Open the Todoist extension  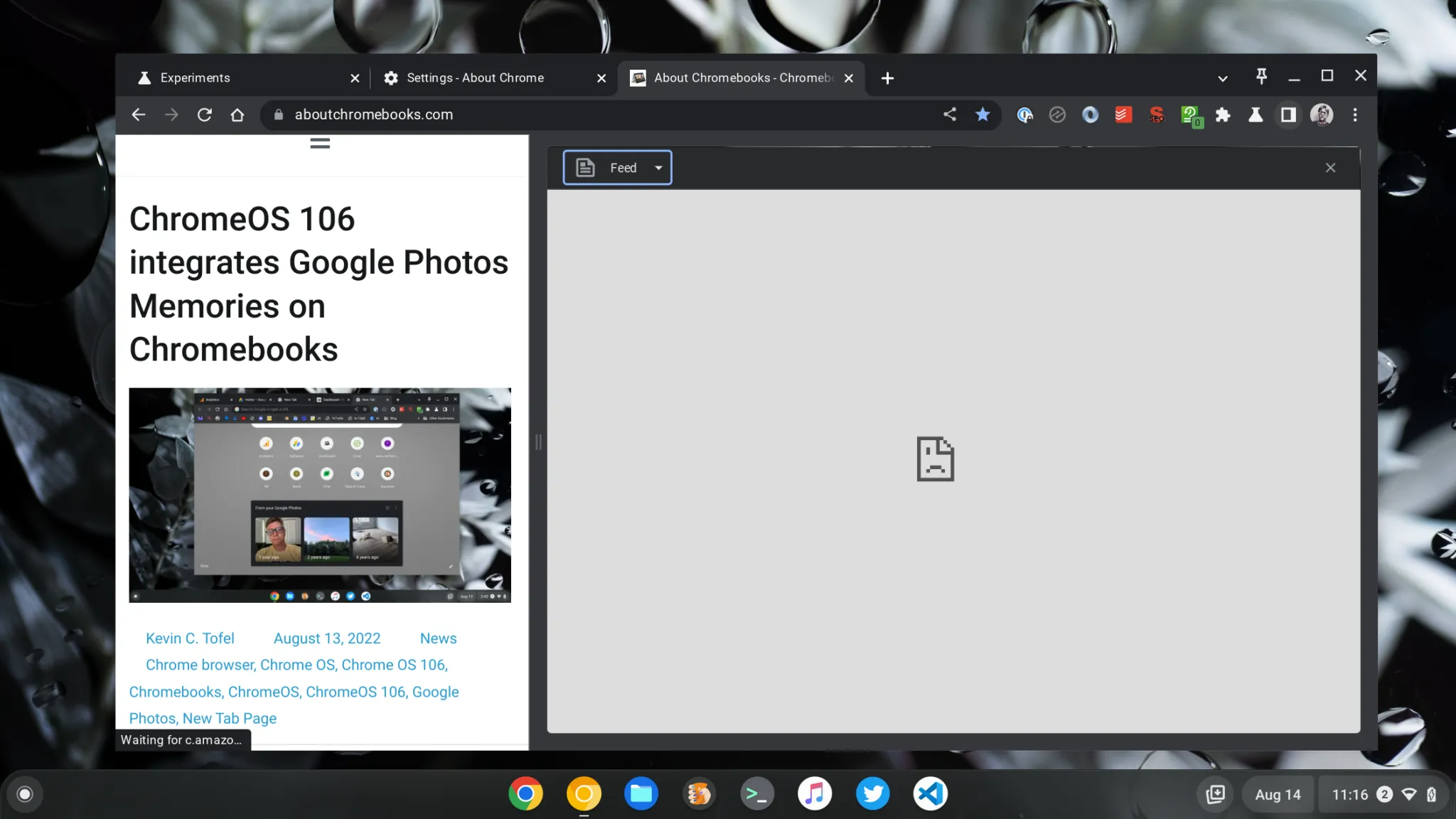(x=1123, y=114)
